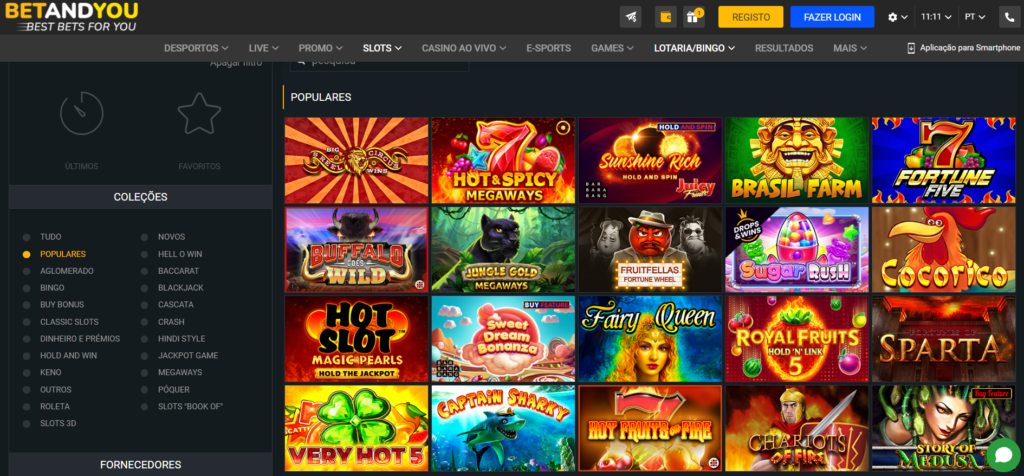
Task: Open the Telegram paper-plane icon in header
Action: coord(630,17)
